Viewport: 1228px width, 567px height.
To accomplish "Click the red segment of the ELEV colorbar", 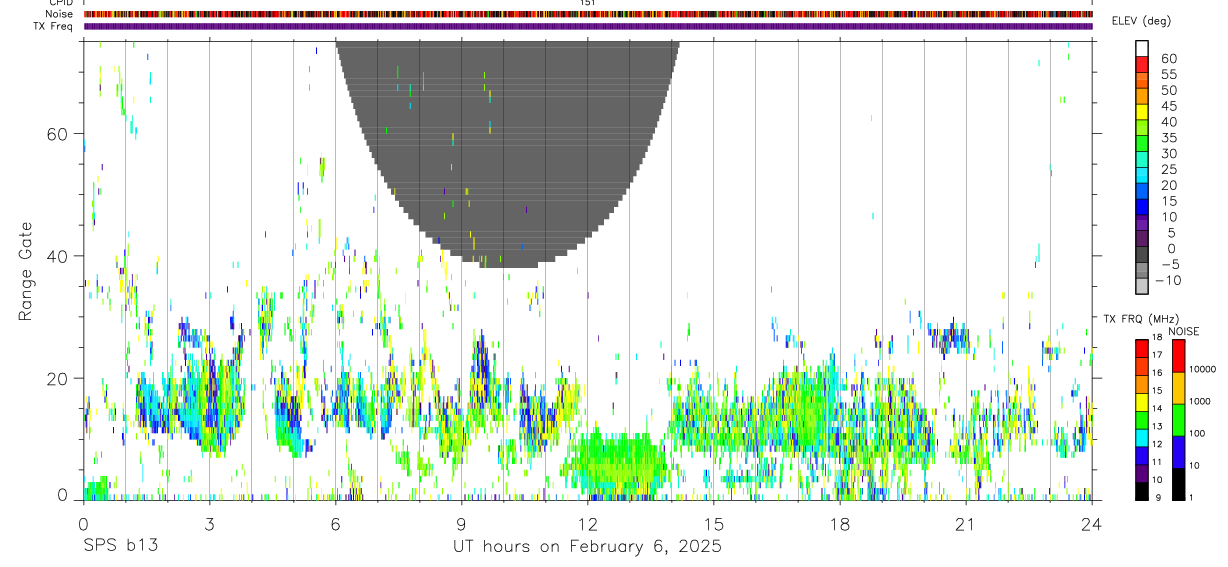I will [1142, 64].
